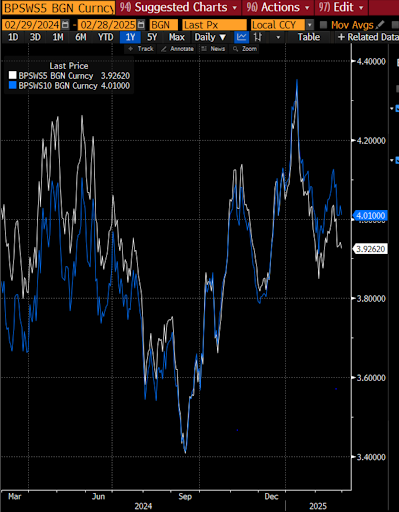Select the 3D range tab

[35, 37]
